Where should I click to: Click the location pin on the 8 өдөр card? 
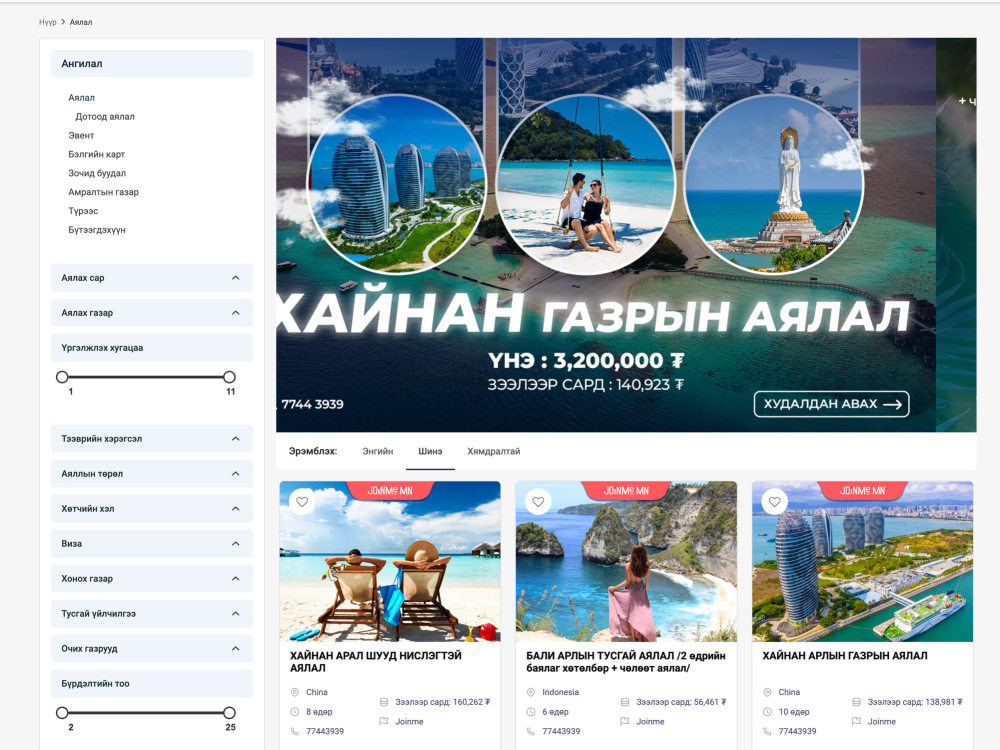(x=295, y=692)
